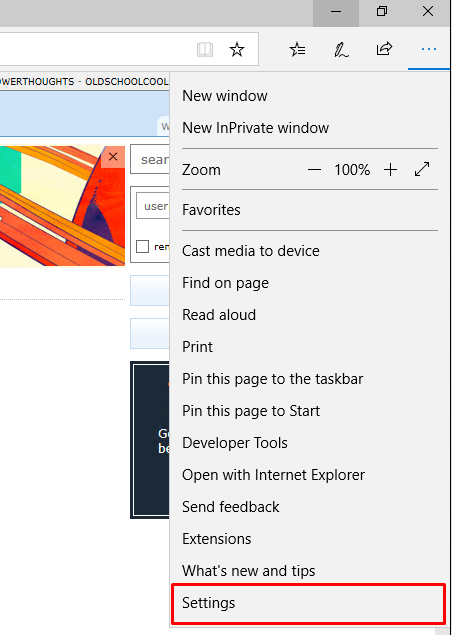The height and width of the screenshot is (635, 453).
Task: Zoom out with the minus button
Action: 314,170
